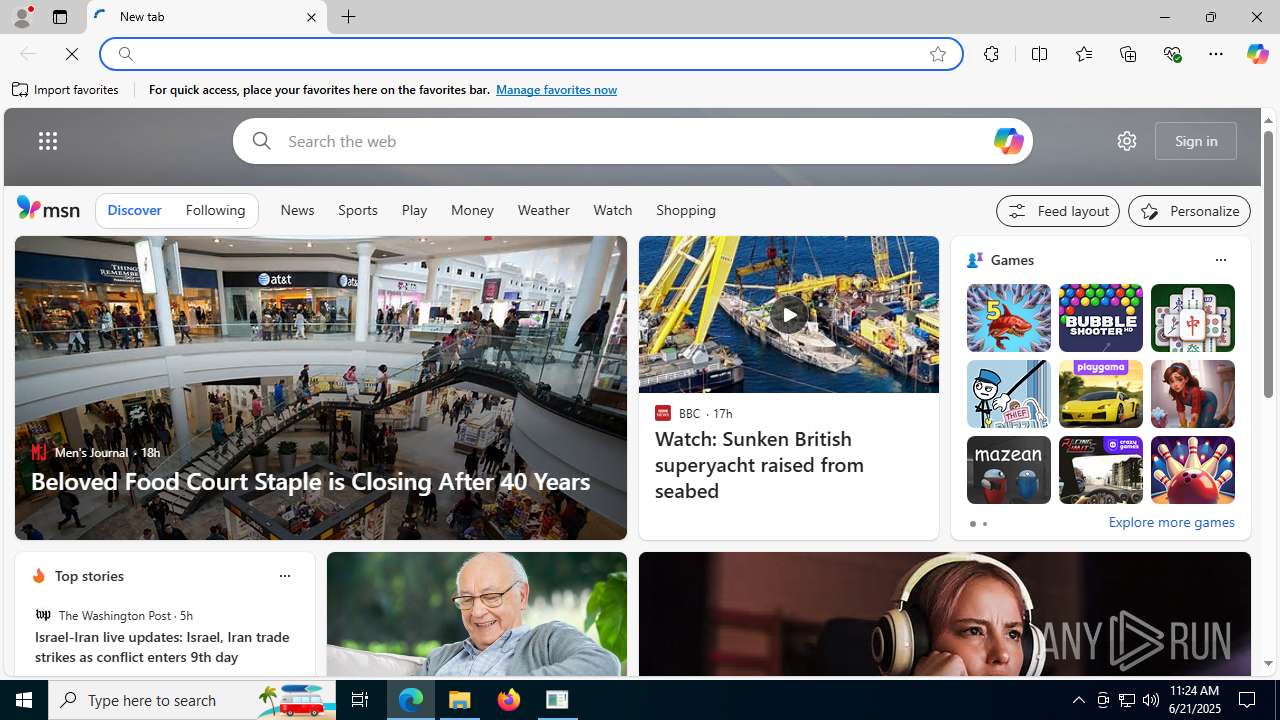Open the woman character game tile
This screenshot has width=1280, height=720.
1192,394
